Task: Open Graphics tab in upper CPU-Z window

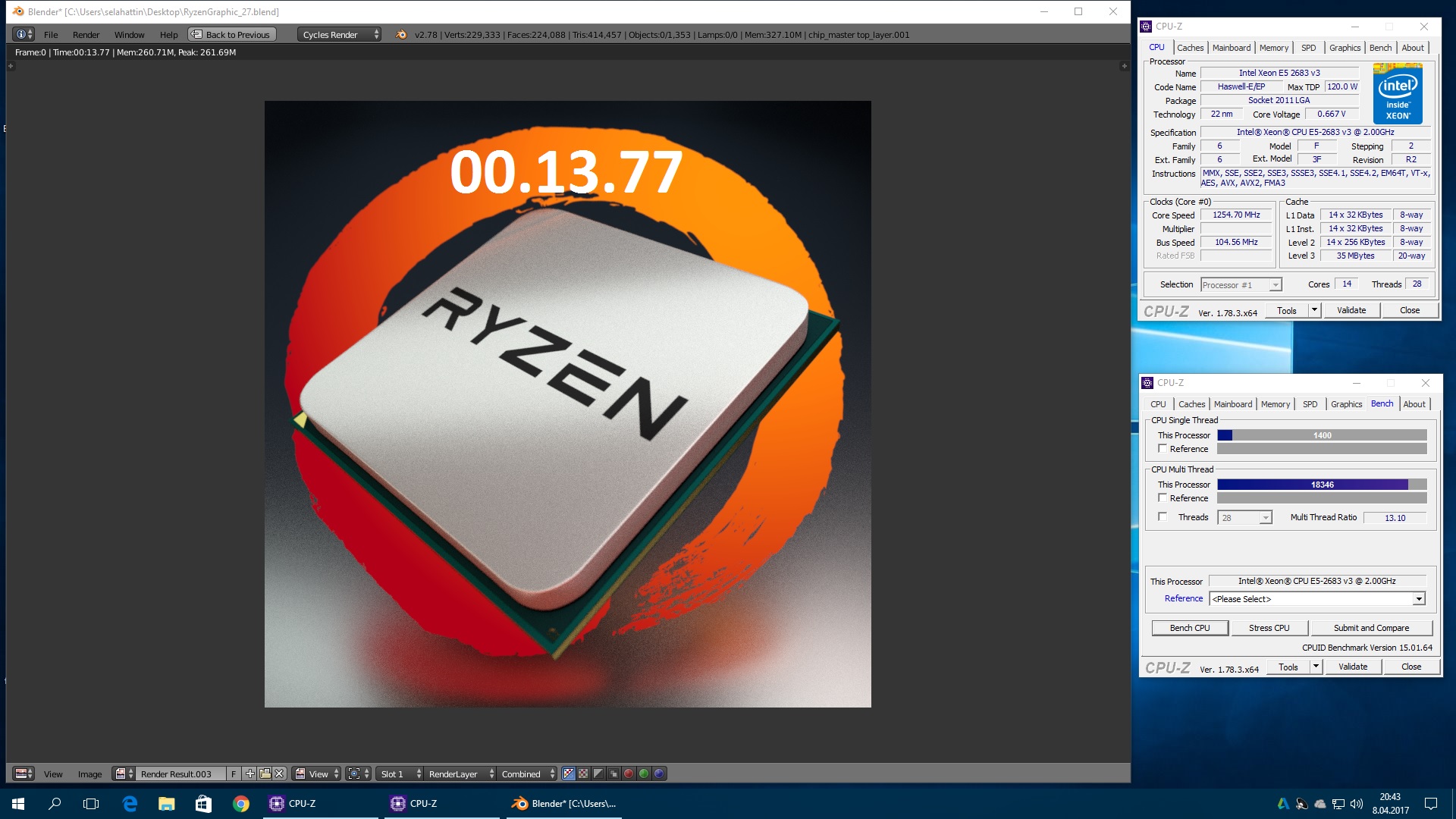Action: tap(1345, 48)
